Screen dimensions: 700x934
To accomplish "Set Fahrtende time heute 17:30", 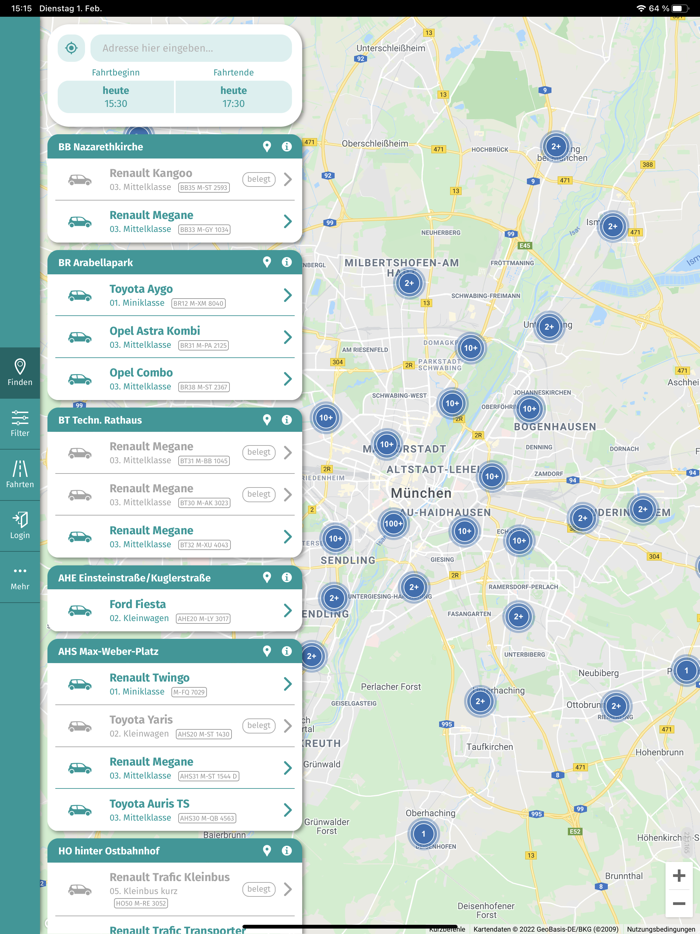I will coord(234,96).
